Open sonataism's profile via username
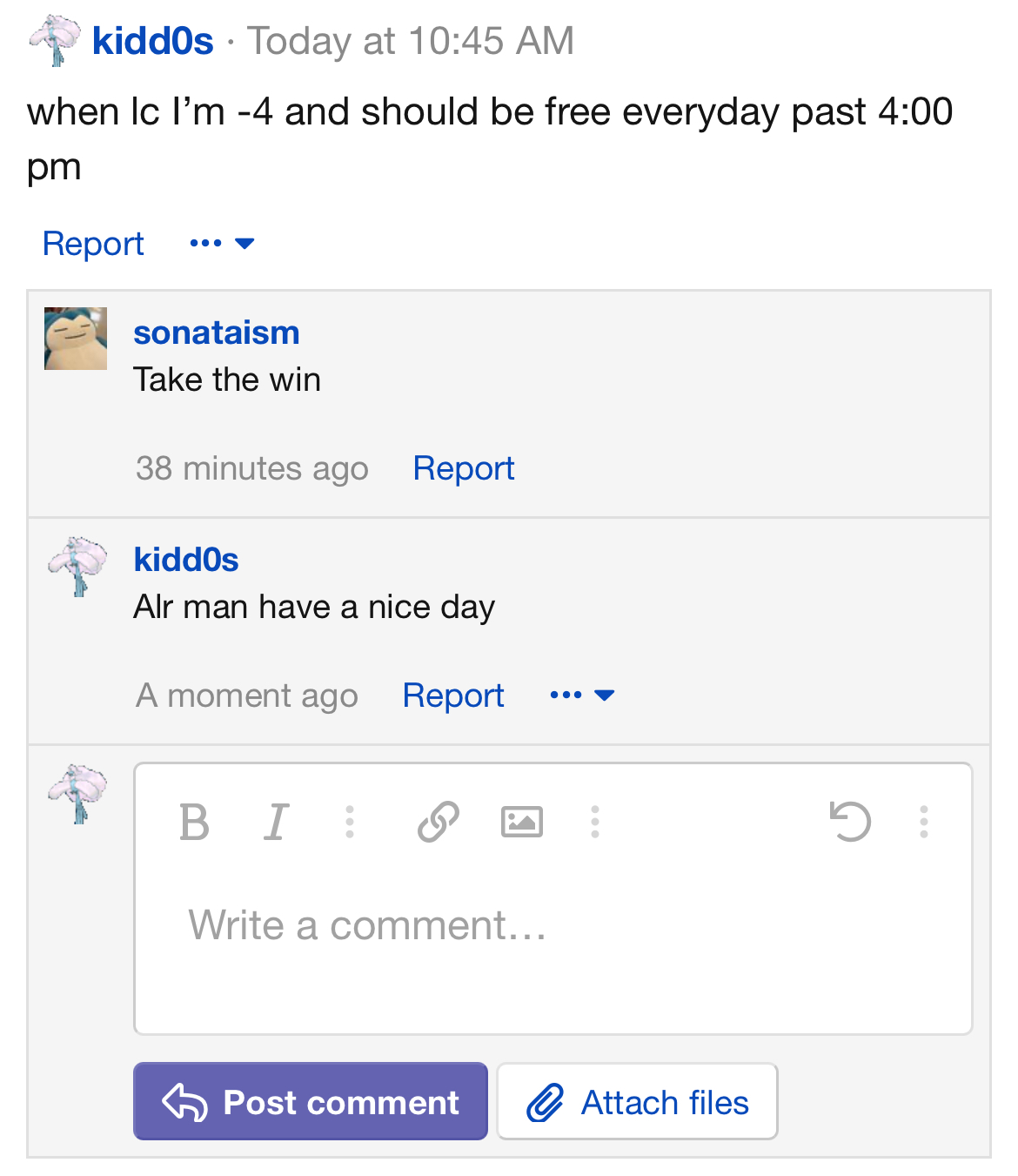 [217, 333]
